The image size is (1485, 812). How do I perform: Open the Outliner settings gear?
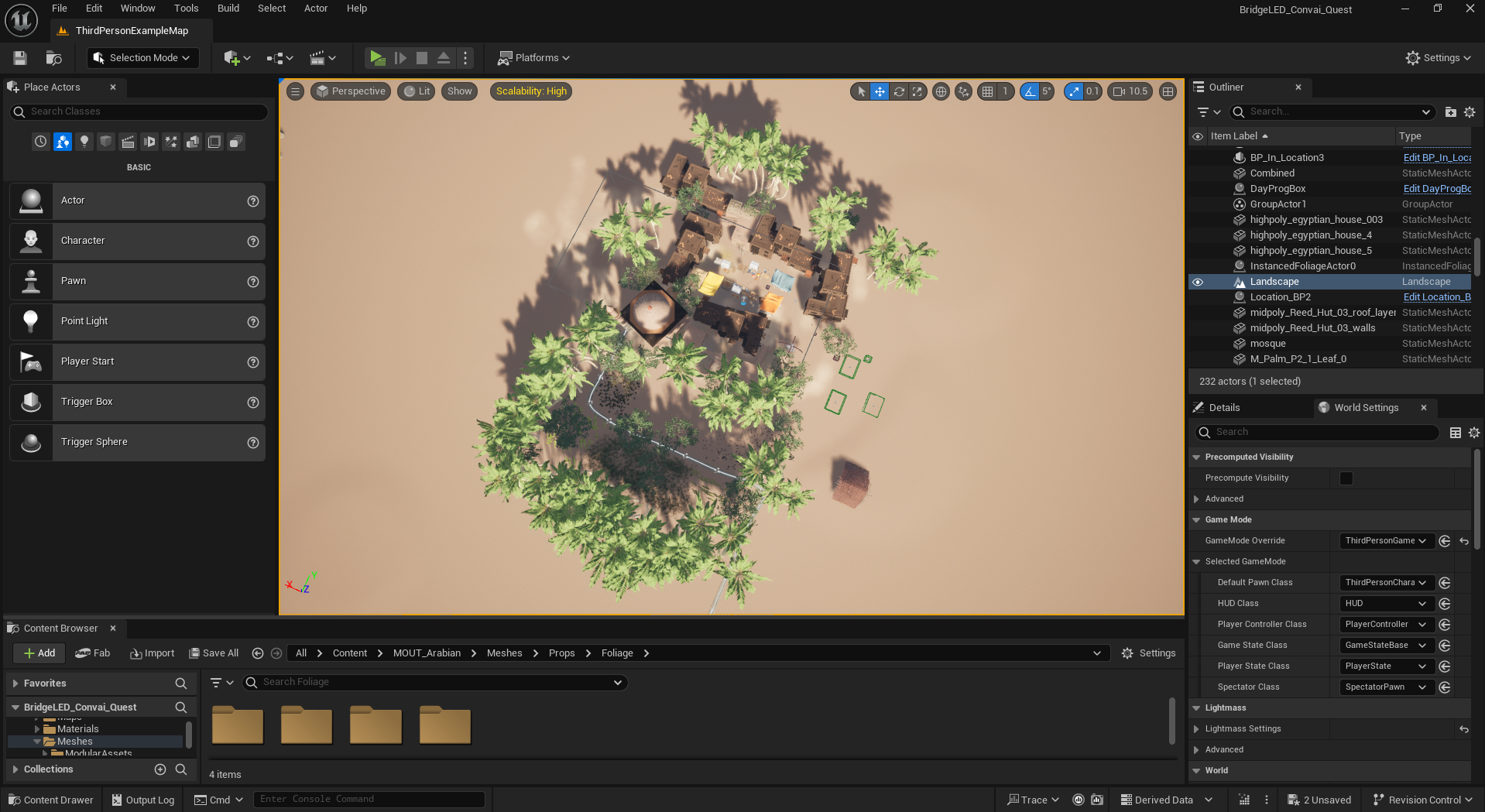pyautogui.click(x=1470, y=112)
